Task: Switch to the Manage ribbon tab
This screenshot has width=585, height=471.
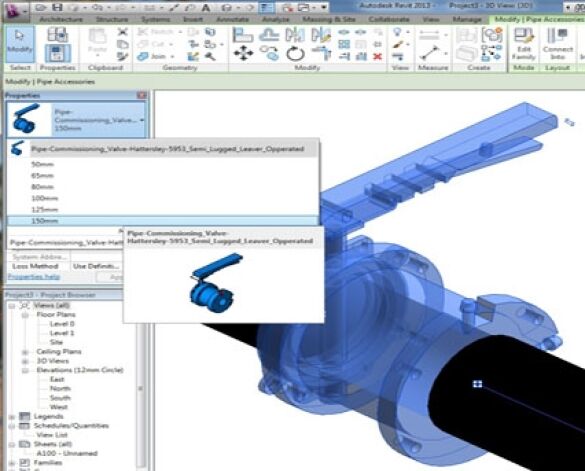Action: pos(467,19)
